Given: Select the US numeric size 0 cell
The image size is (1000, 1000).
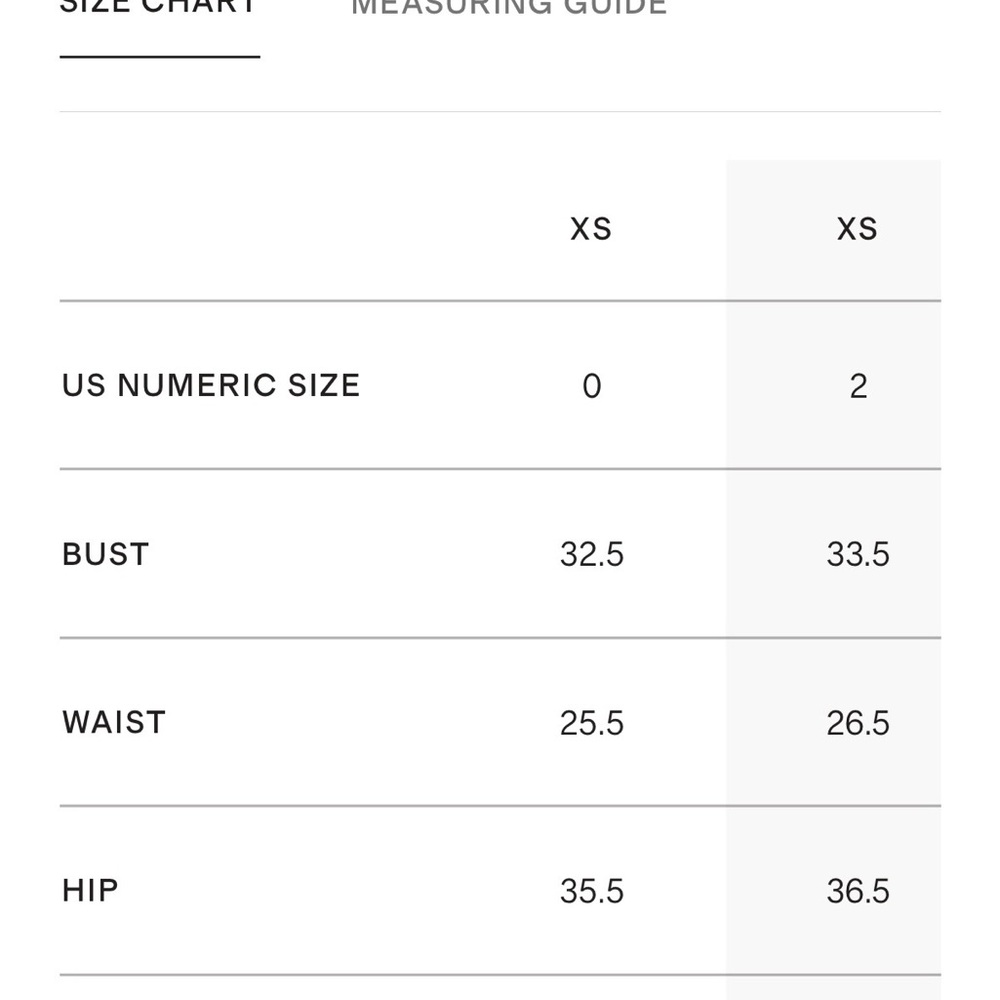Looking at the screenshot, I should pos(592,386).
